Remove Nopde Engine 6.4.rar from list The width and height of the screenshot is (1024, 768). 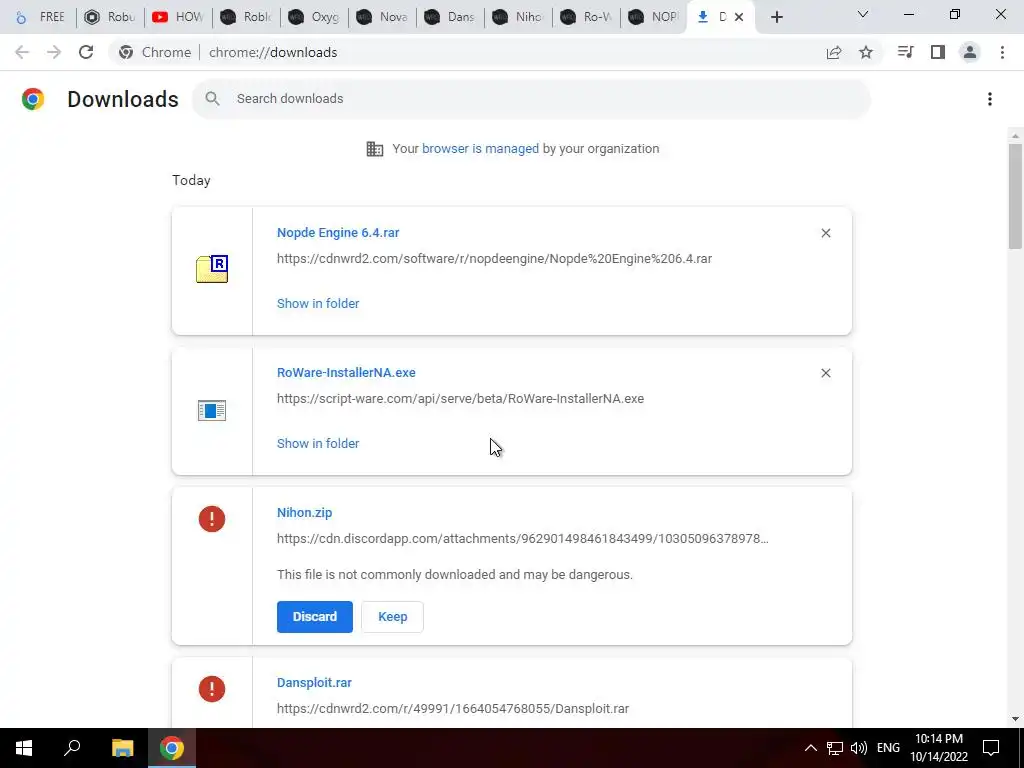826,233
